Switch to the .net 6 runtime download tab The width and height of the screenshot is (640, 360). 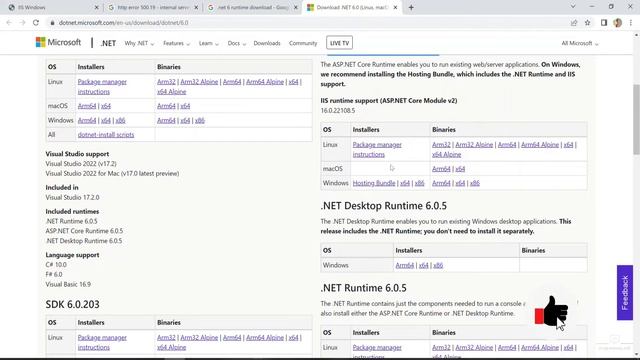[x=253, y=7]
